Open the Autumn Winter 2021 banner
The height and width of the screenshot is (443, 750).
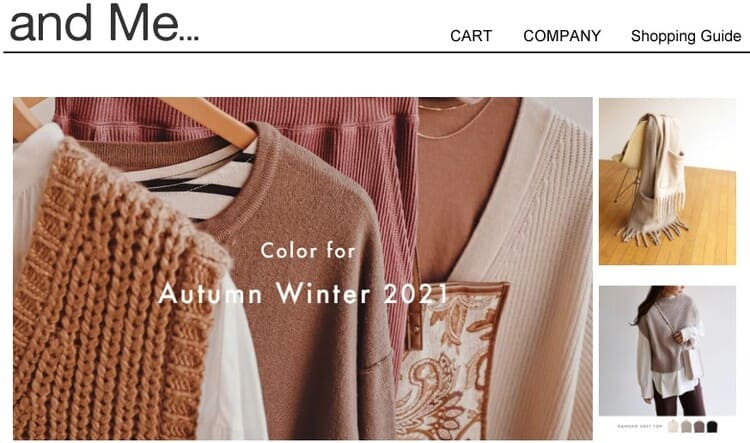point(303,268)
